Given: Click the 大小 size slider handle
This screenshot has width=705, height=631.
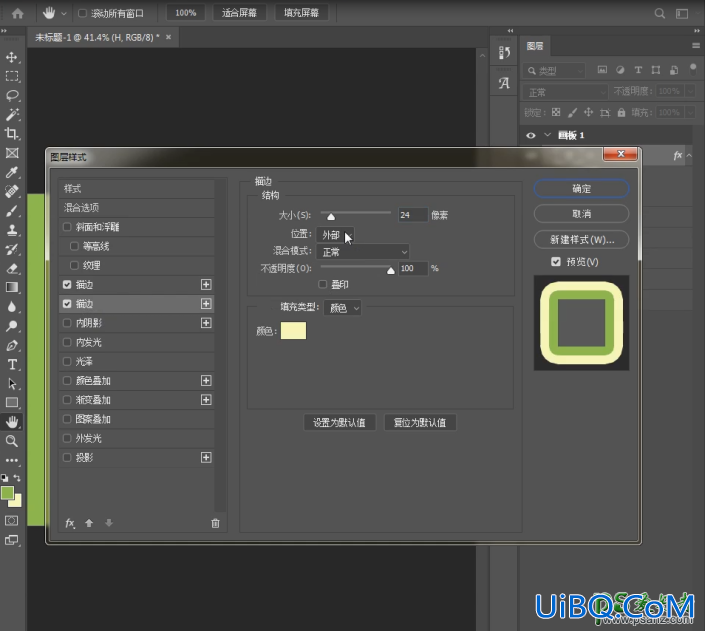Looking at the screenshot, I should (331, 217).
